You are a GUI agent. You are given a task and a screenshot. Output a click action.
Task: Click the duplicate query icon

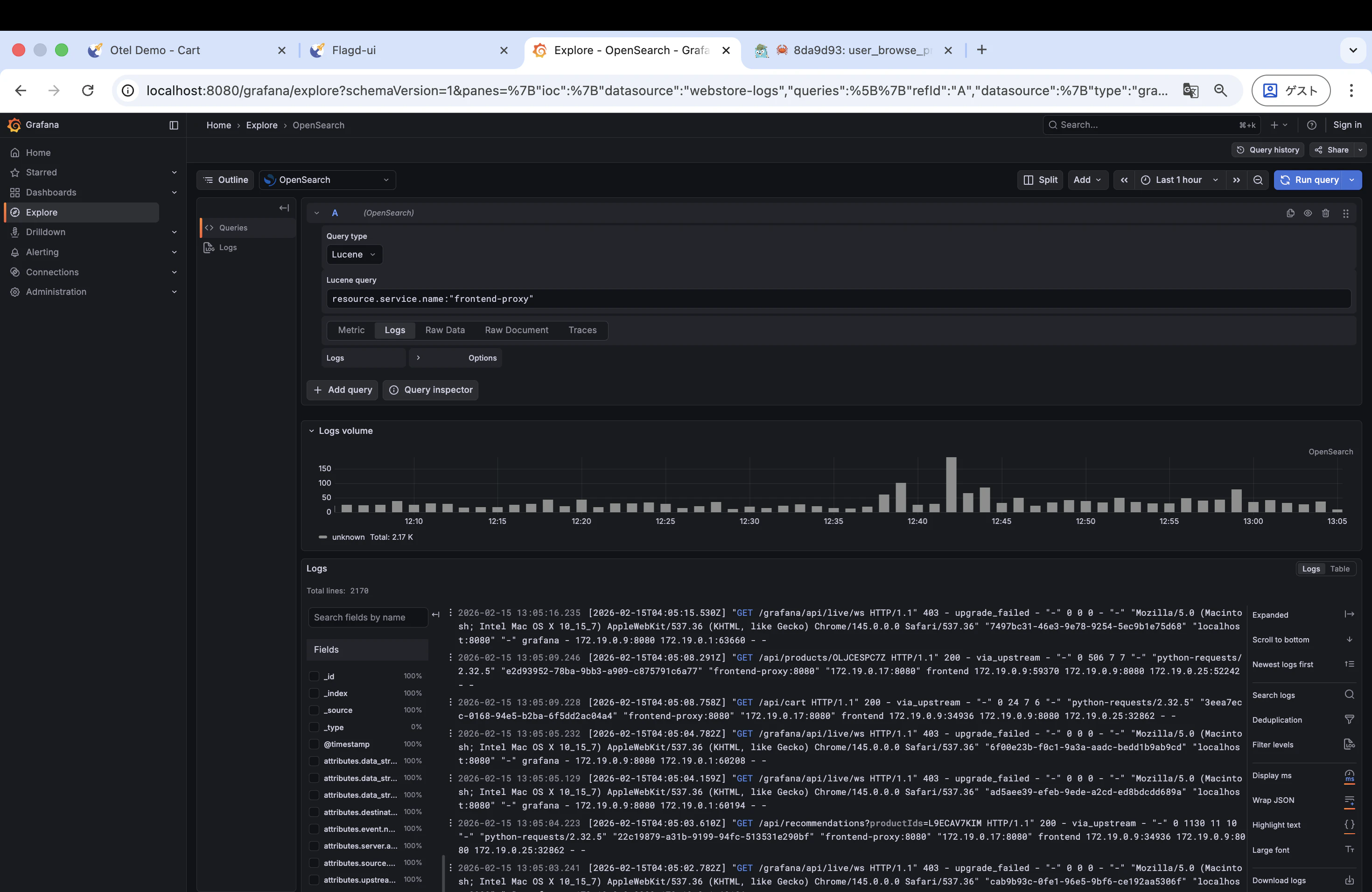tap(1290, 213)
